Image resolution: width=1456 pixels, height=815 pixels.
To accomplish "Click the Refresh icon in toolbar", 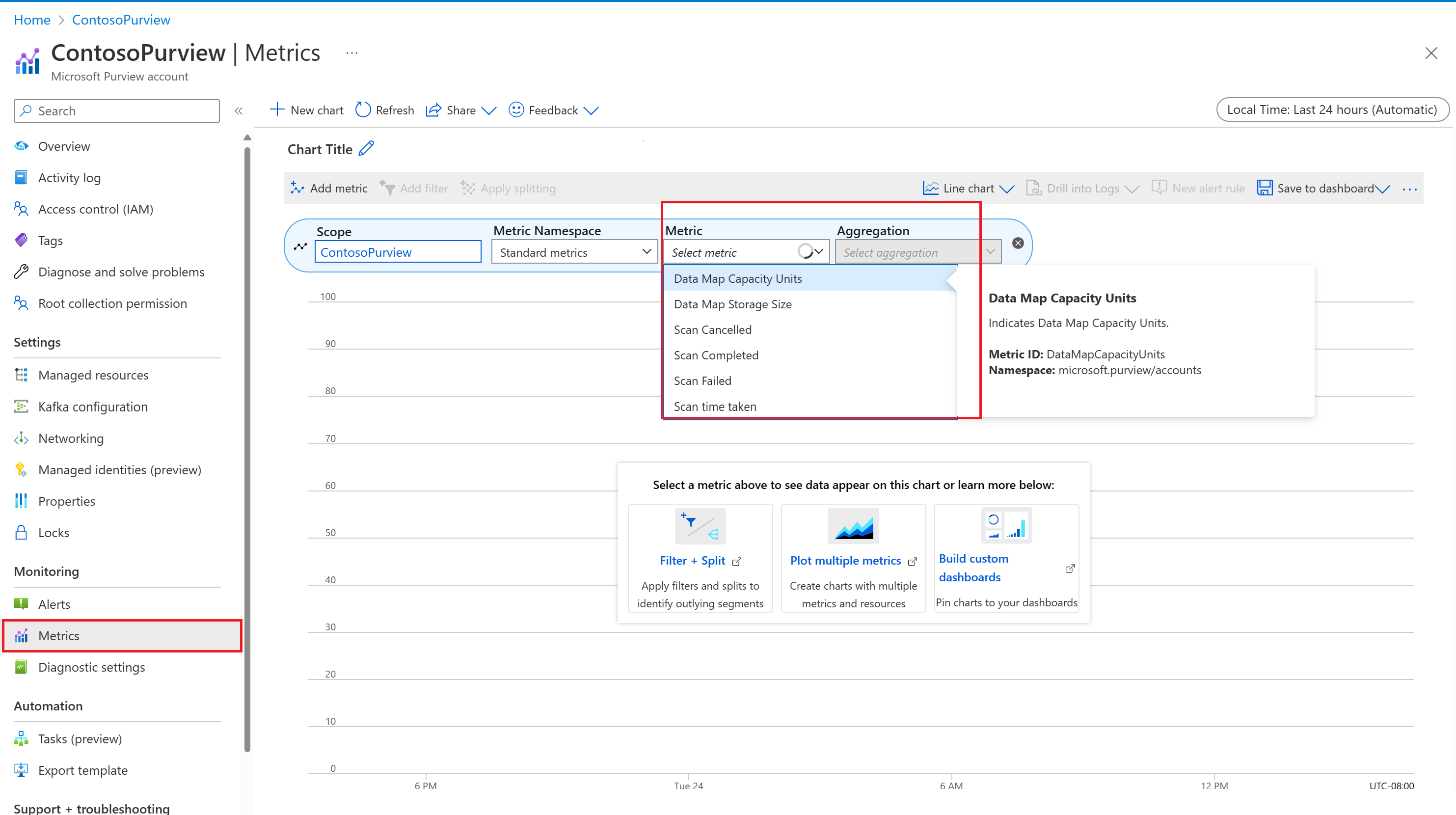I will (363, 109).
